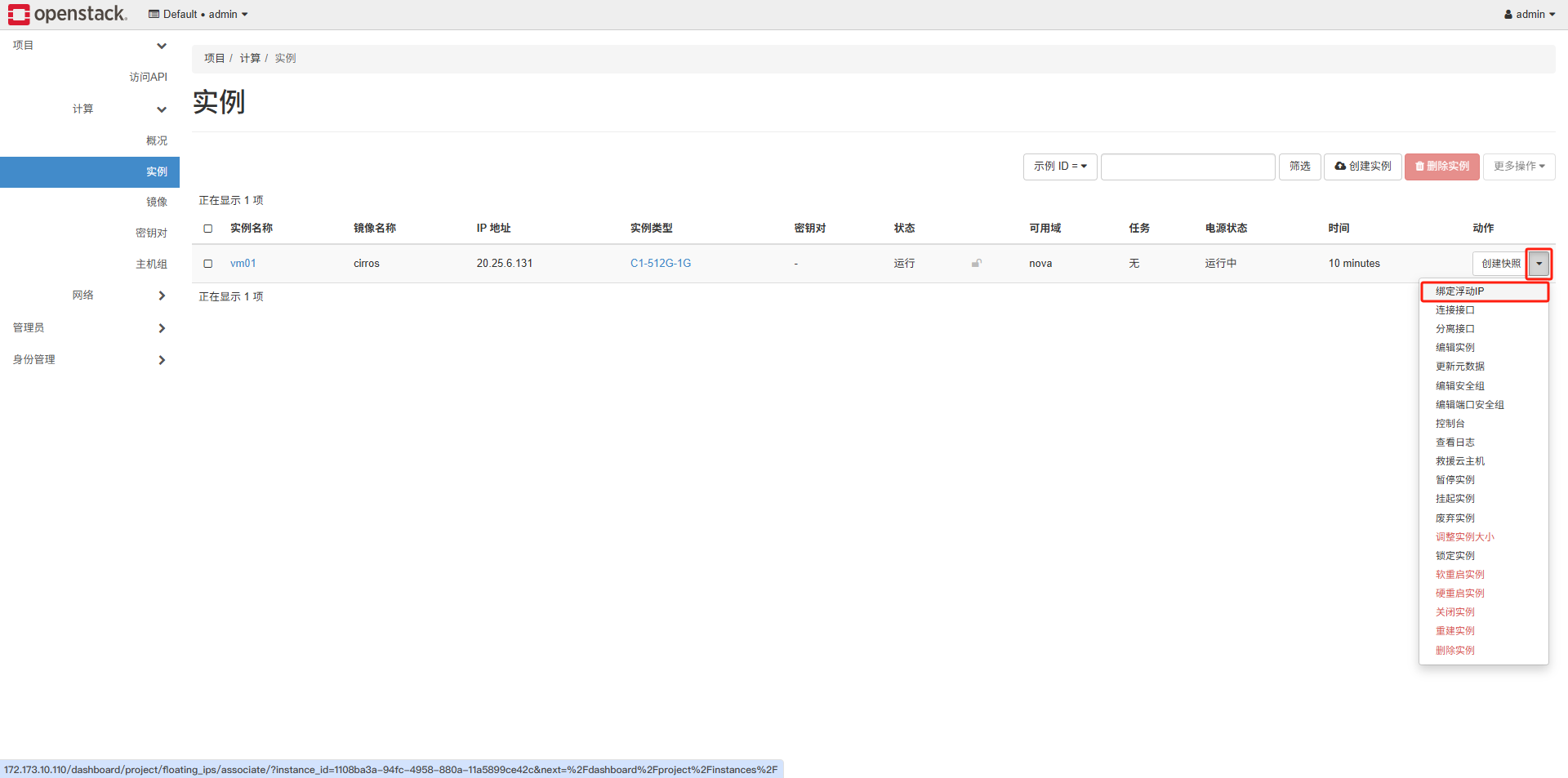Choose 软重启实例 from the actions menu
Screen dimensions: 1568x778
(x=1484, y=575)
